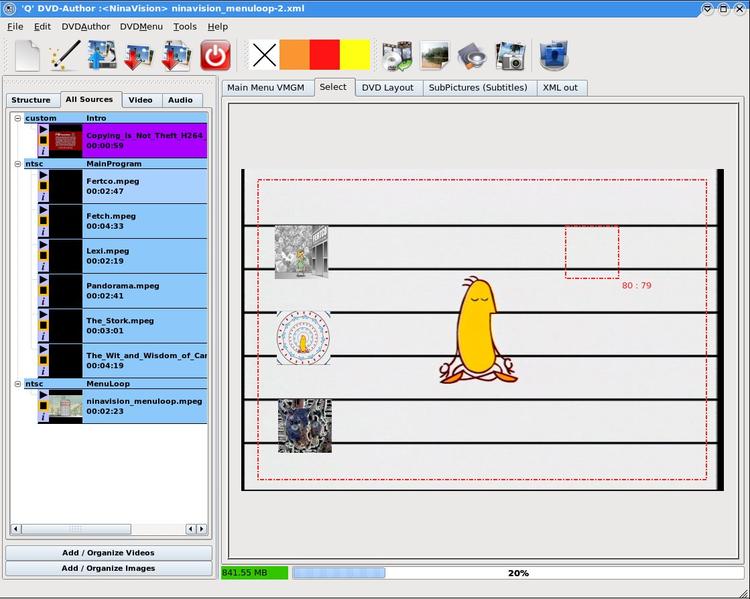Viewport: 750px width, 599px height.
Task: Play Fetch.mpeg using its play arrow
Action: pyautogui.click(x=43, y=210)
